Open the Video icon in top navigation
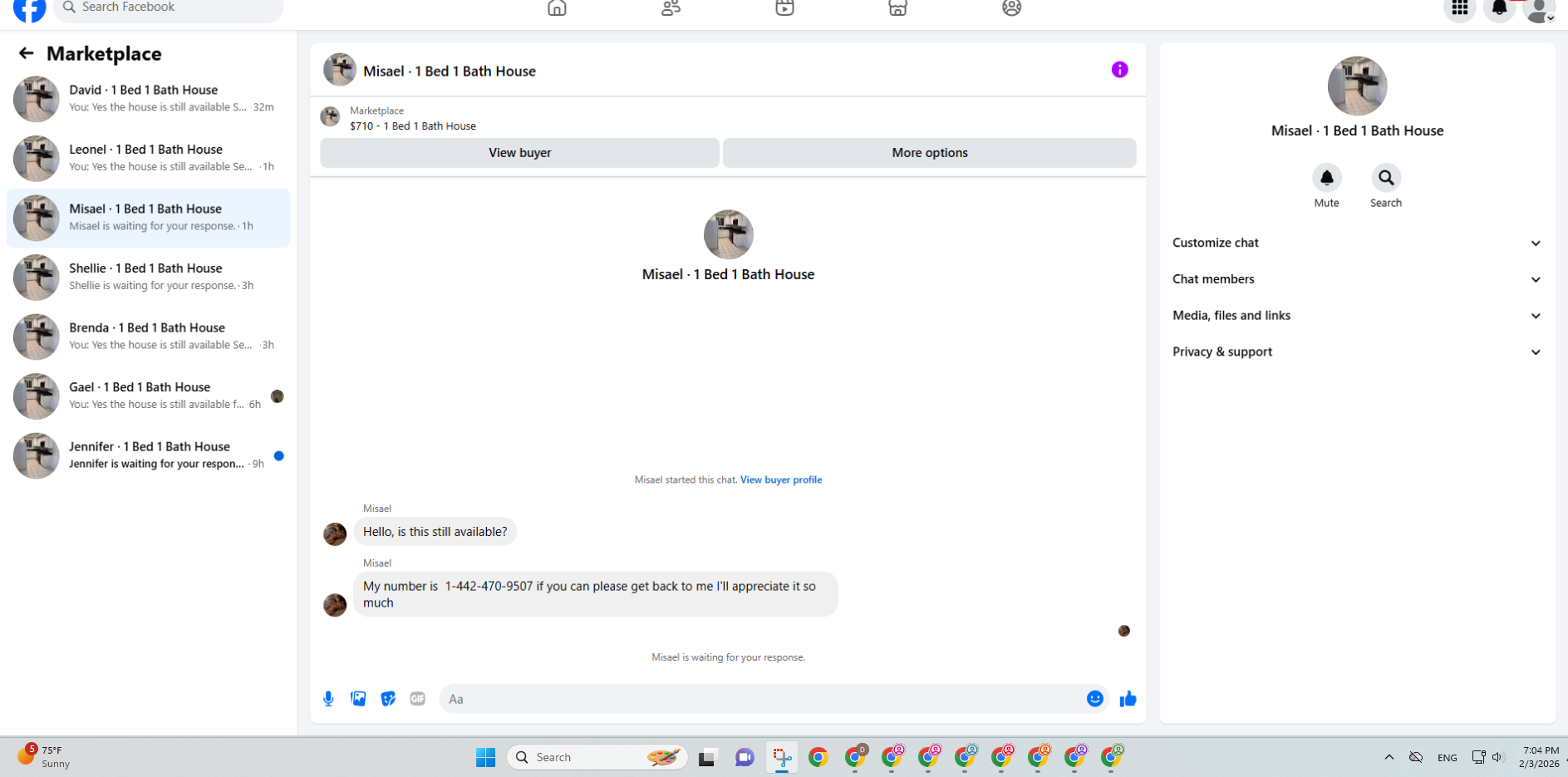 tap(784, 7)
